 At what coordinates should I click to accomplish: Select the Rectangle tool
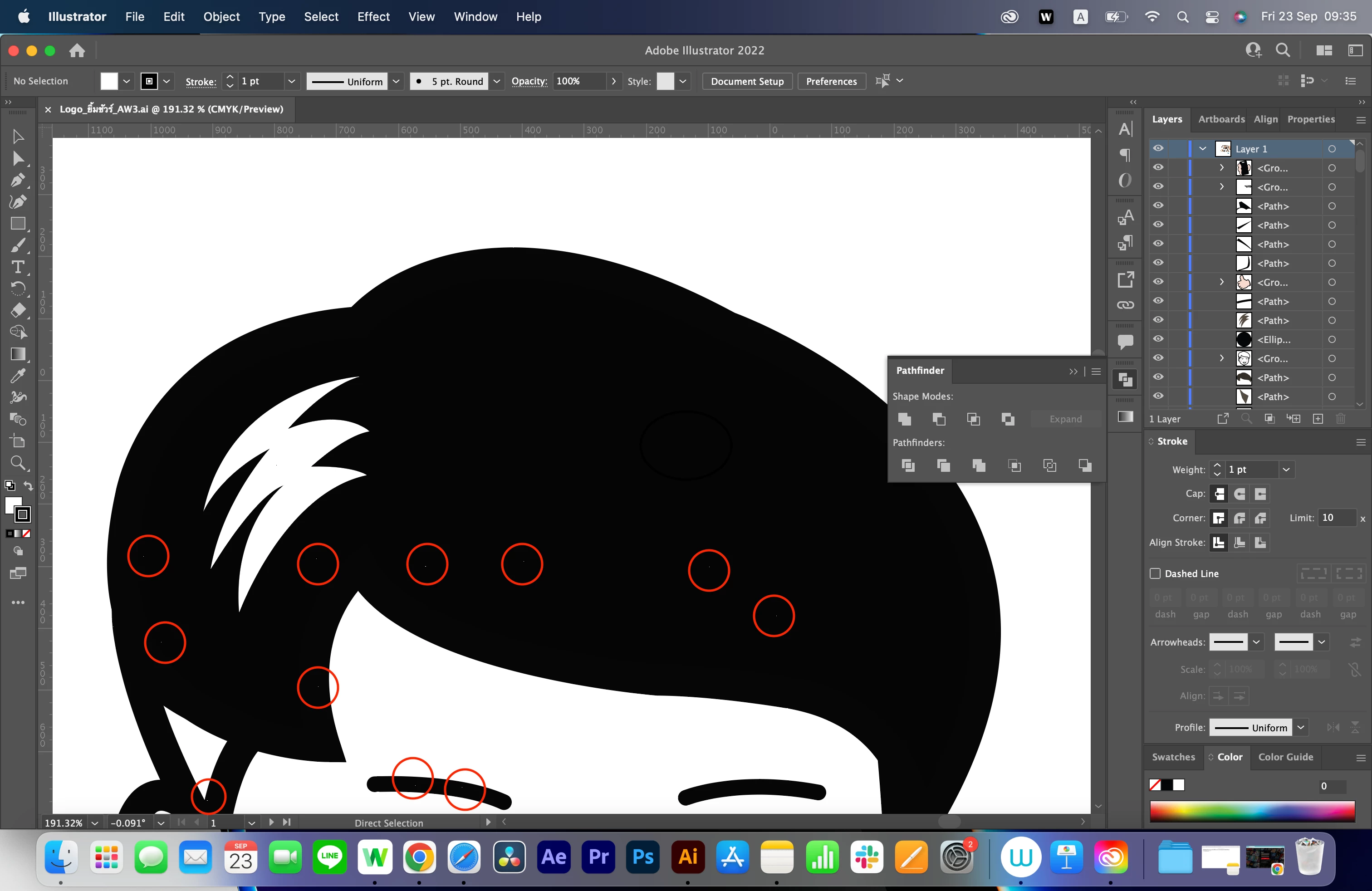pyautogui.click(x=18, y=224)
